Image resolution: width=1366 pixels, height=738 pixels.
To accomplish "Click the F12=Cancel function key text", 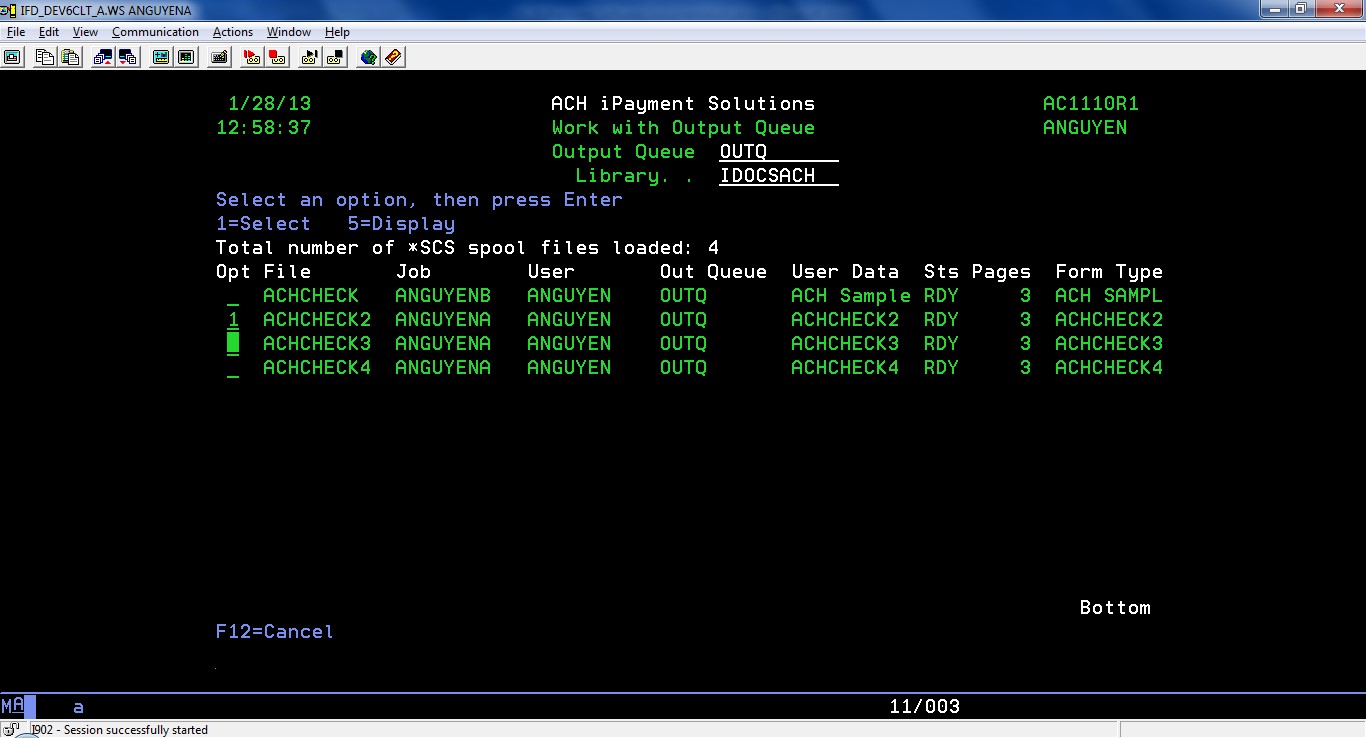I will (274, 632).
